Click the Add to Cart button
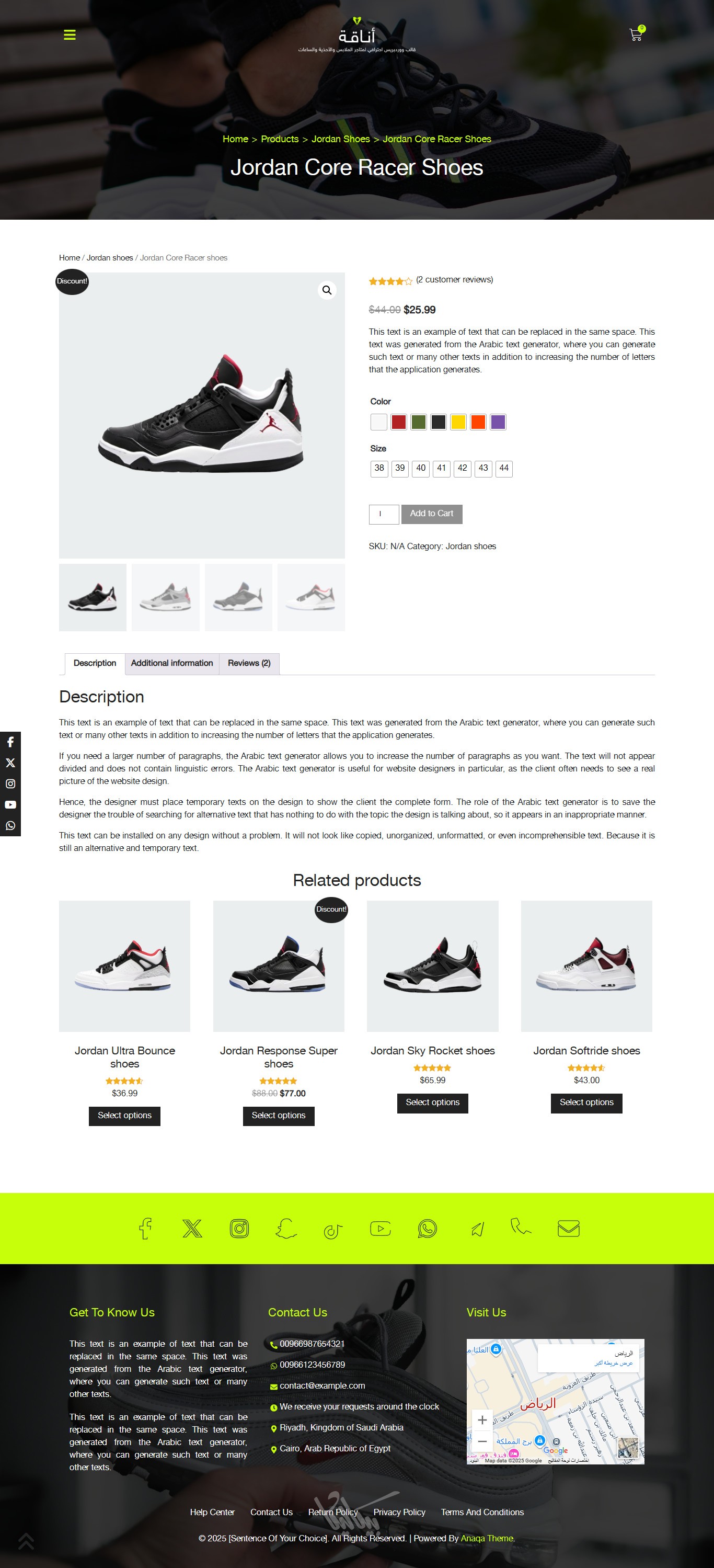The image size is (714, 1568). click(x=432, y=514)
